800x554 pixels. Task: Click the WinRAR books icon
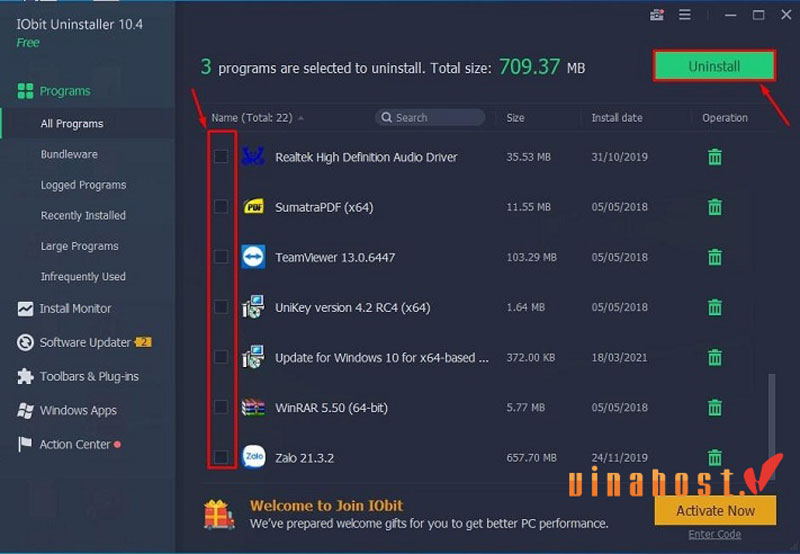(x=253, y=408)
